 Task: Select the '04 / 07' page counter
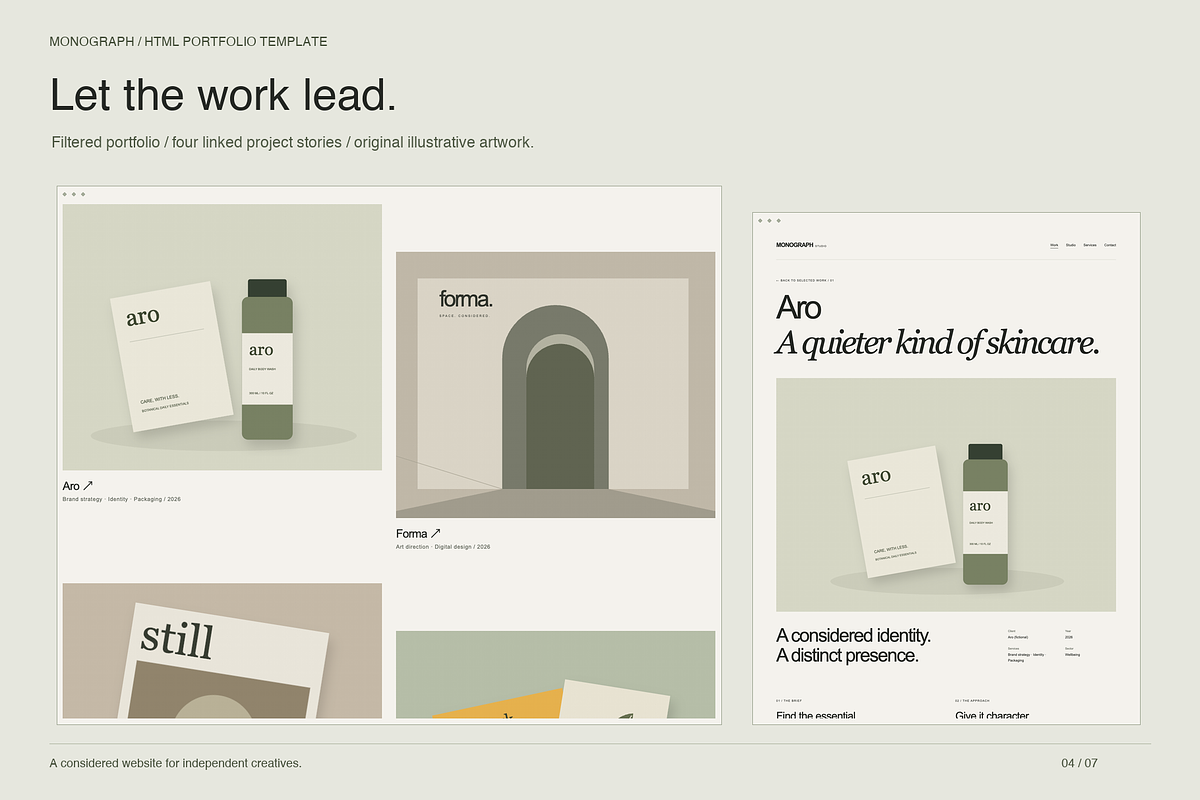click(1080, 763)
